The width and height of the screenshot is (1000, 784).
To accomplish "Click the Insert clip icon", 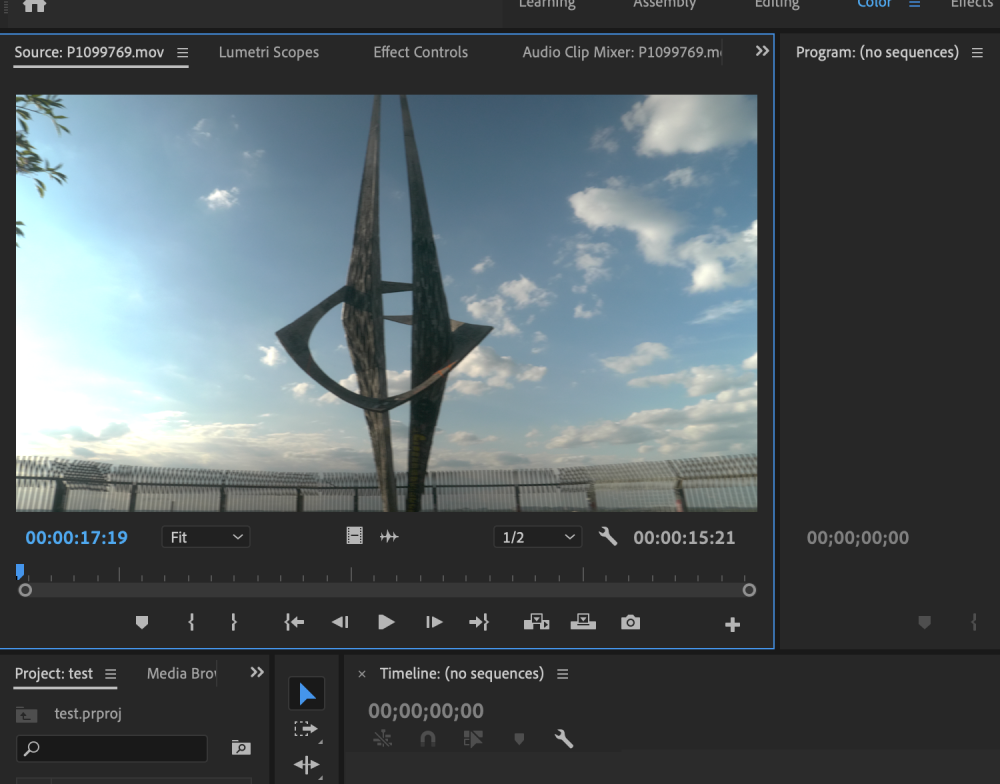I will click(536, 622).
